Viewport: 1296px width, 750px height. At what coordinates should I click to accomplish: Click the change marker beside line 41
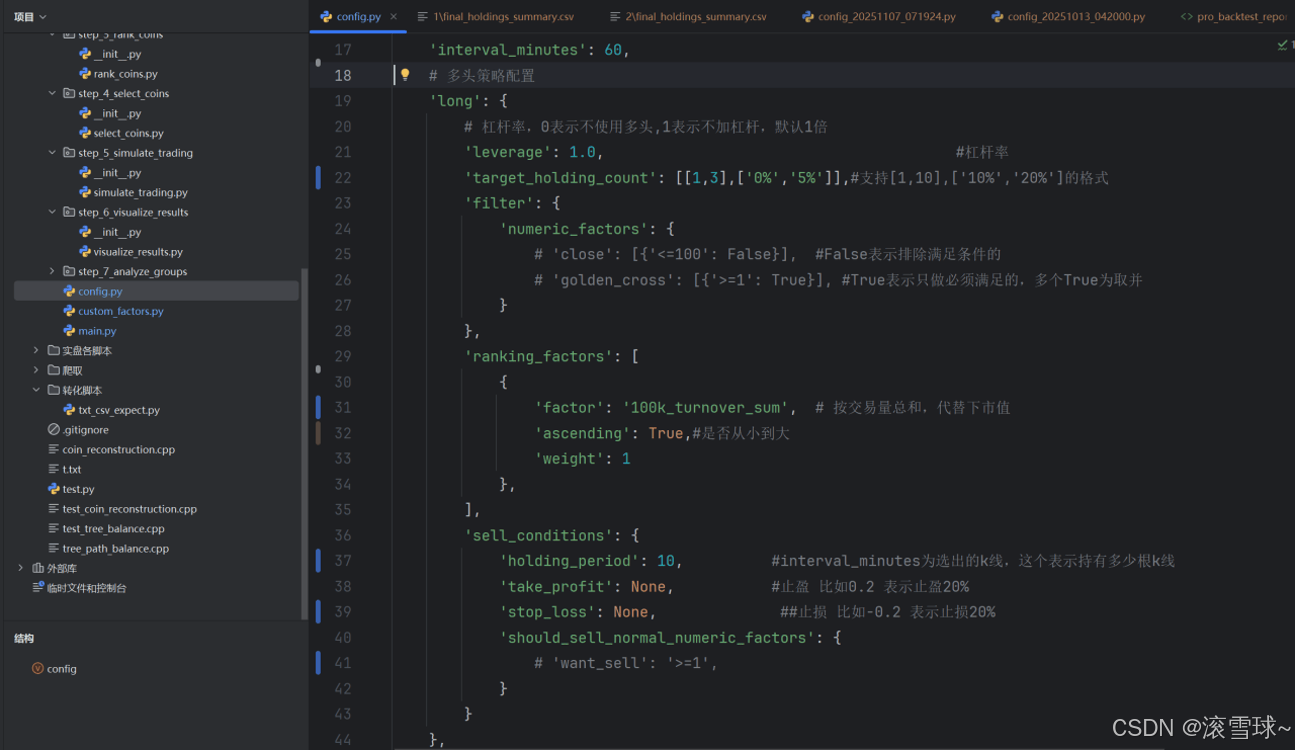tap(319, 663)
